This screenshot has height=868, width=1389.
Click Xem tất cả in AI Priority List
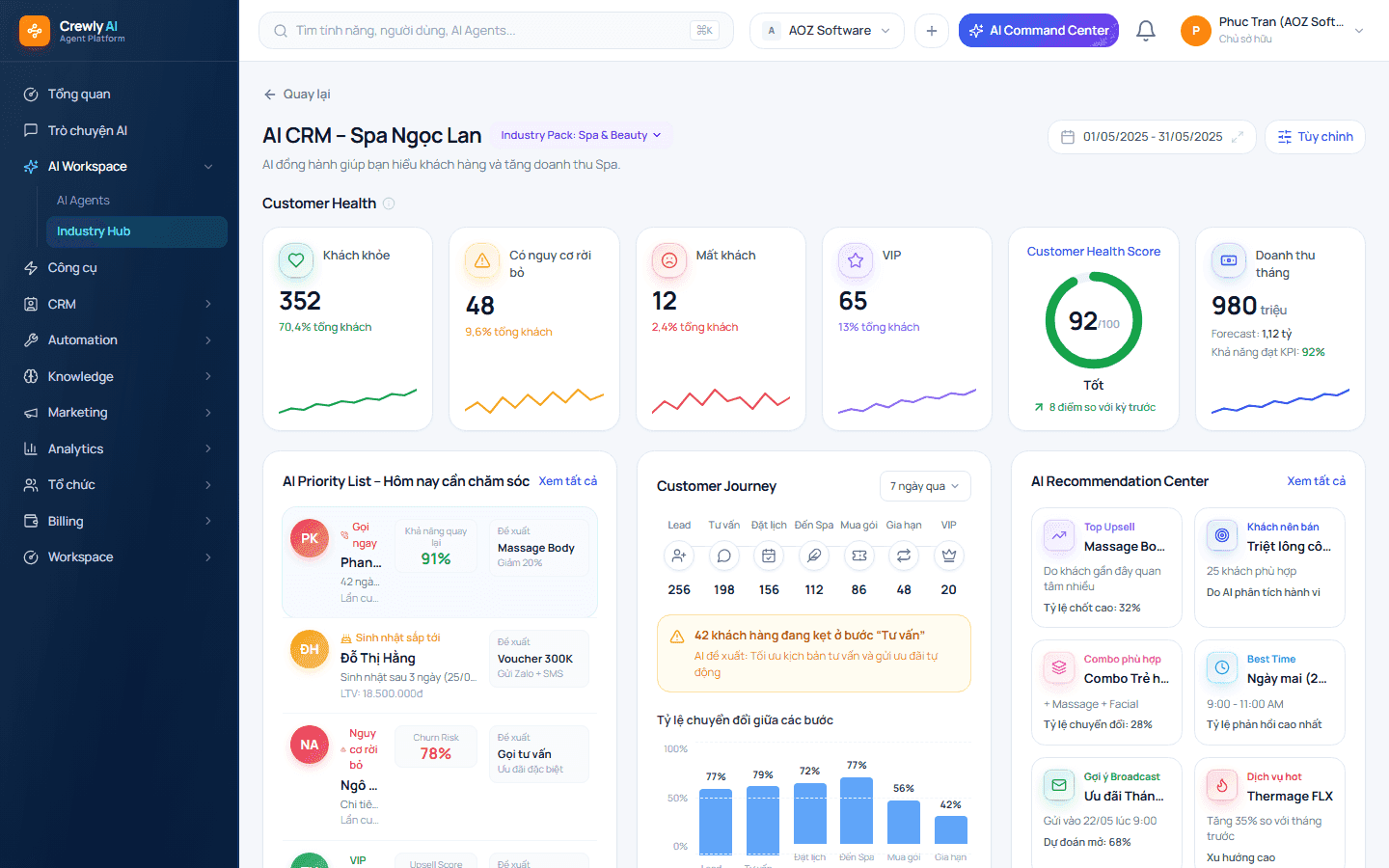point(568,481)
